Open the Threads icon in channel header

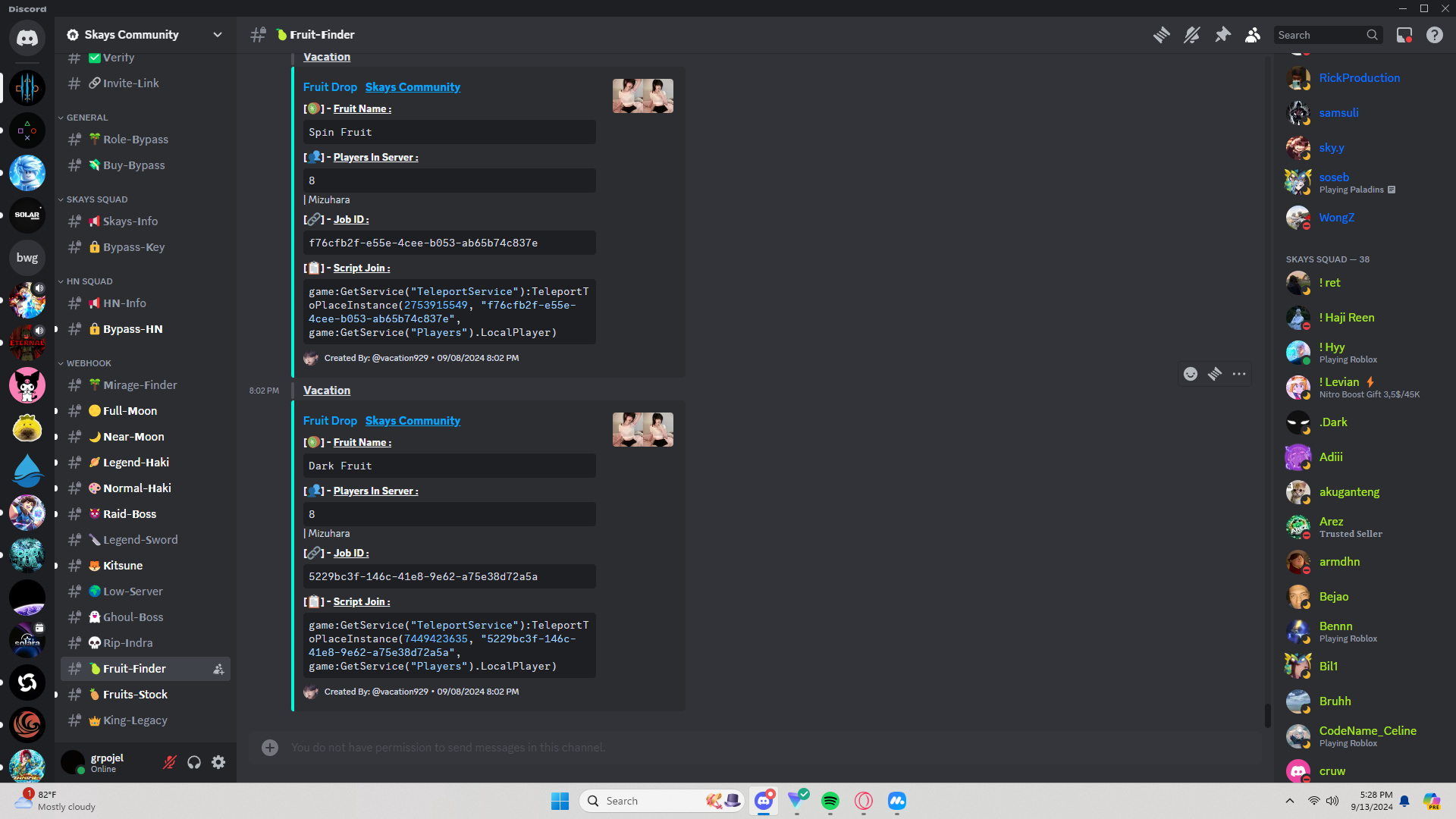coord(1161,35)
